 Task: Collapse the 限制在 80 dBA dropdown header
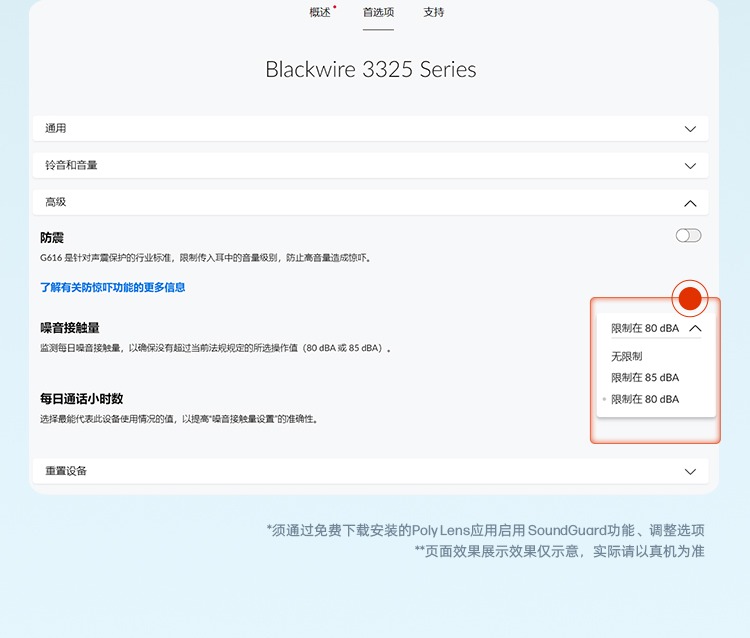point(656,329)
